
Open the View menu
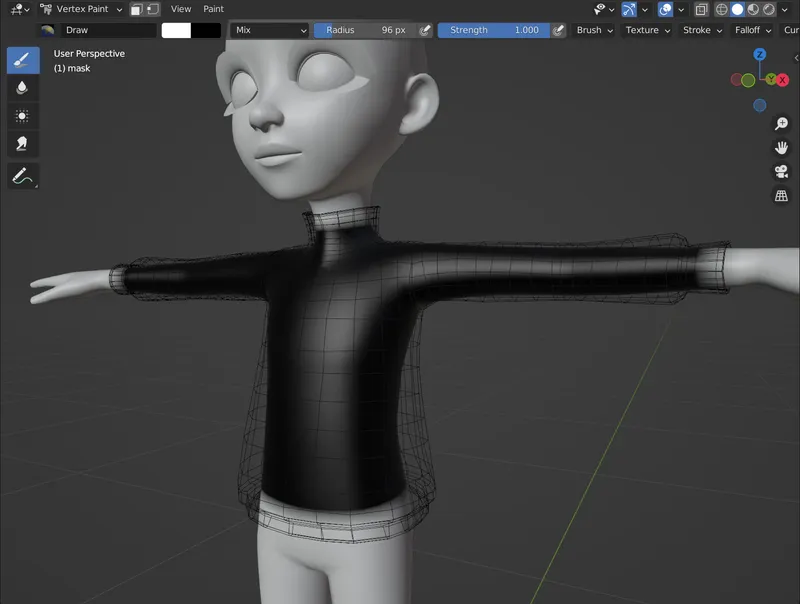pyautogui.click(x=180, y=9)
